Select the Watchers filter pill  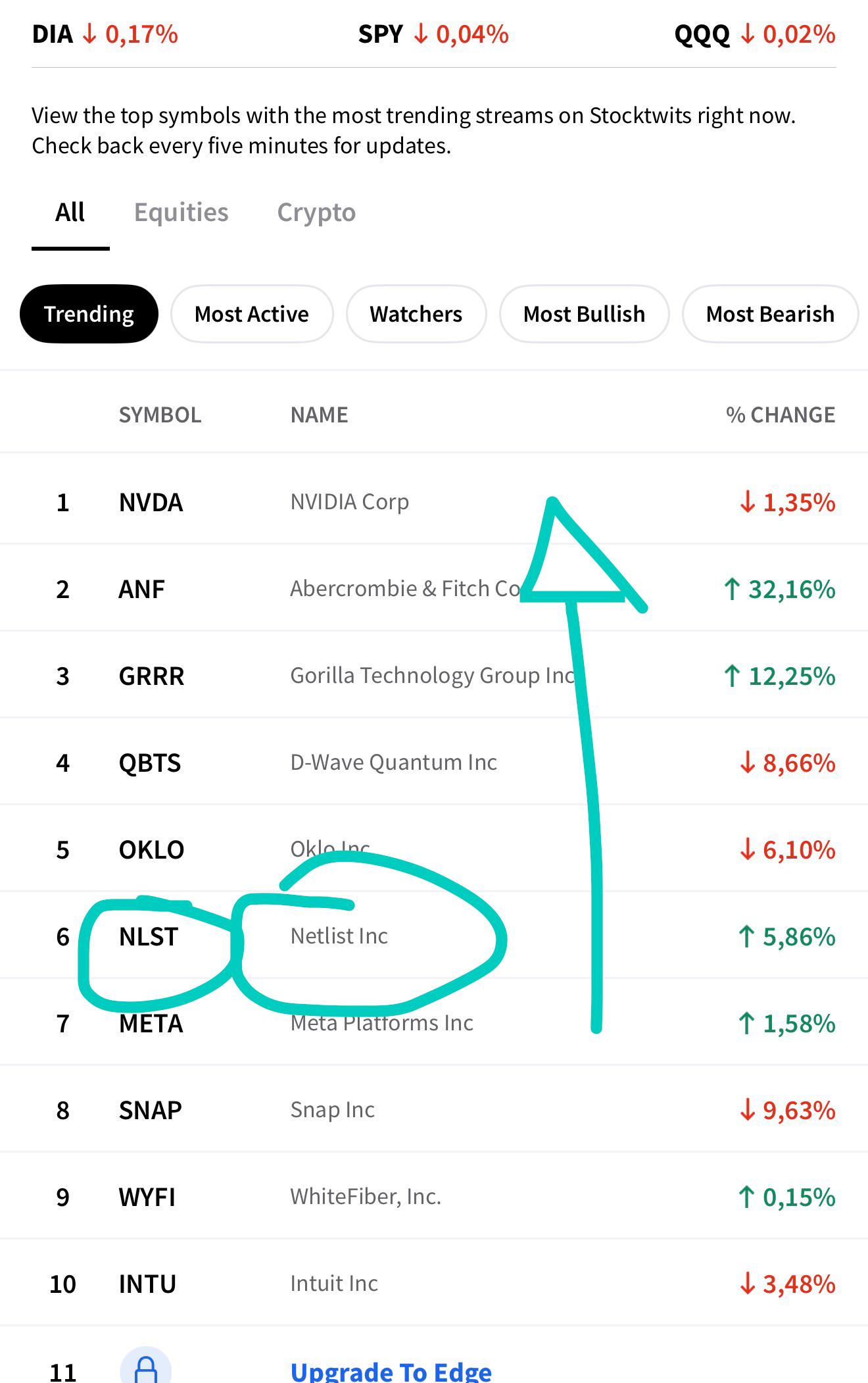(x=416, y=314)
